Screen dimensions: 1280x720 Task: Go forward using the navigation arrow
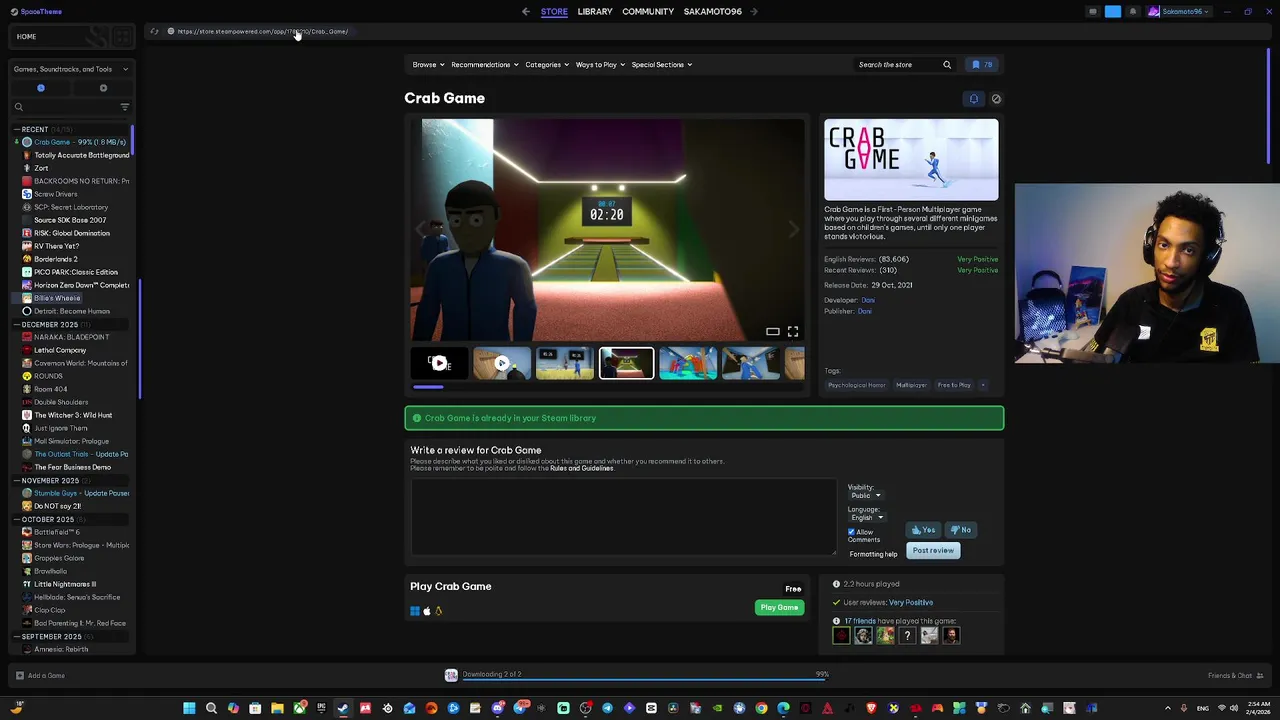(x=754, y=12)
